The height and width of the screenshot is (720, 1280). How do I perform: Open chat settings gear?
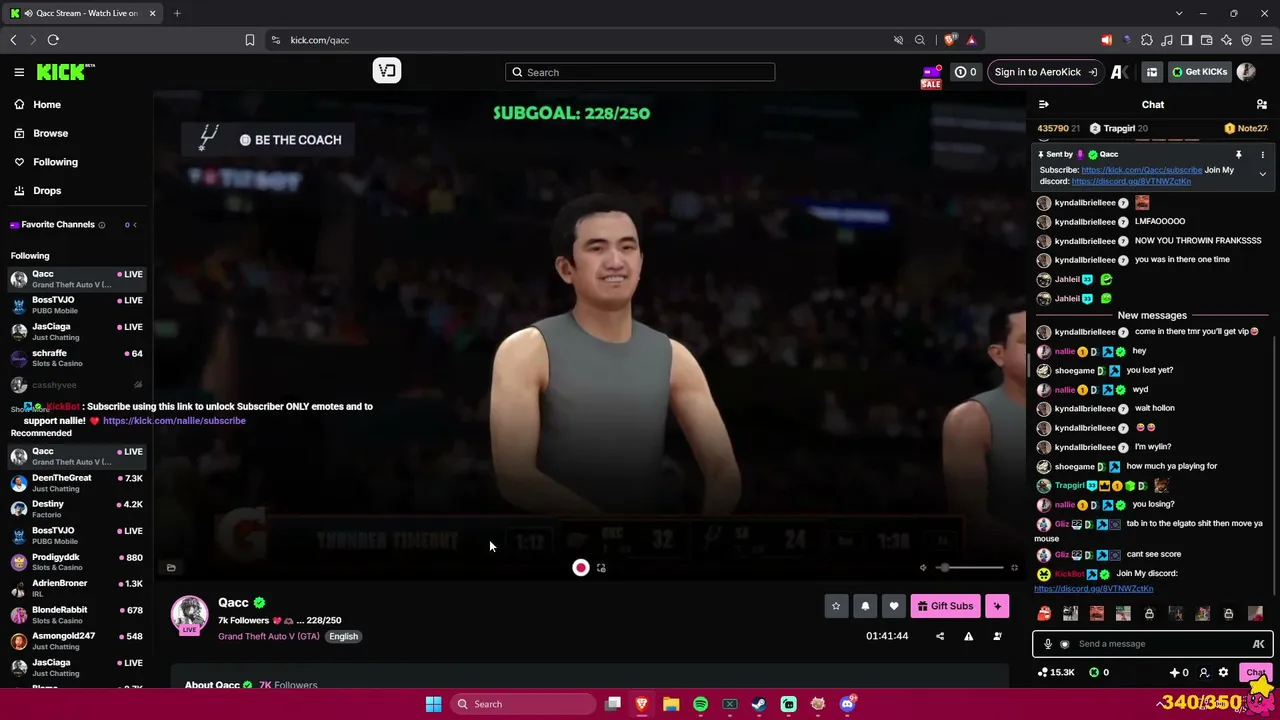1223,673
